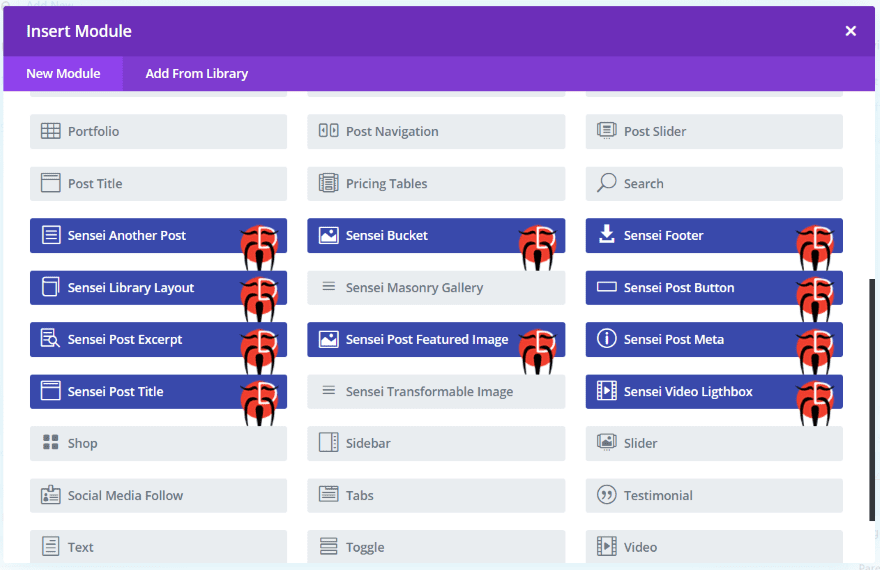Add the Sensei Post Featured Image module
The width and height of the screenshot is (880, 570).
(x=436, y=339)
